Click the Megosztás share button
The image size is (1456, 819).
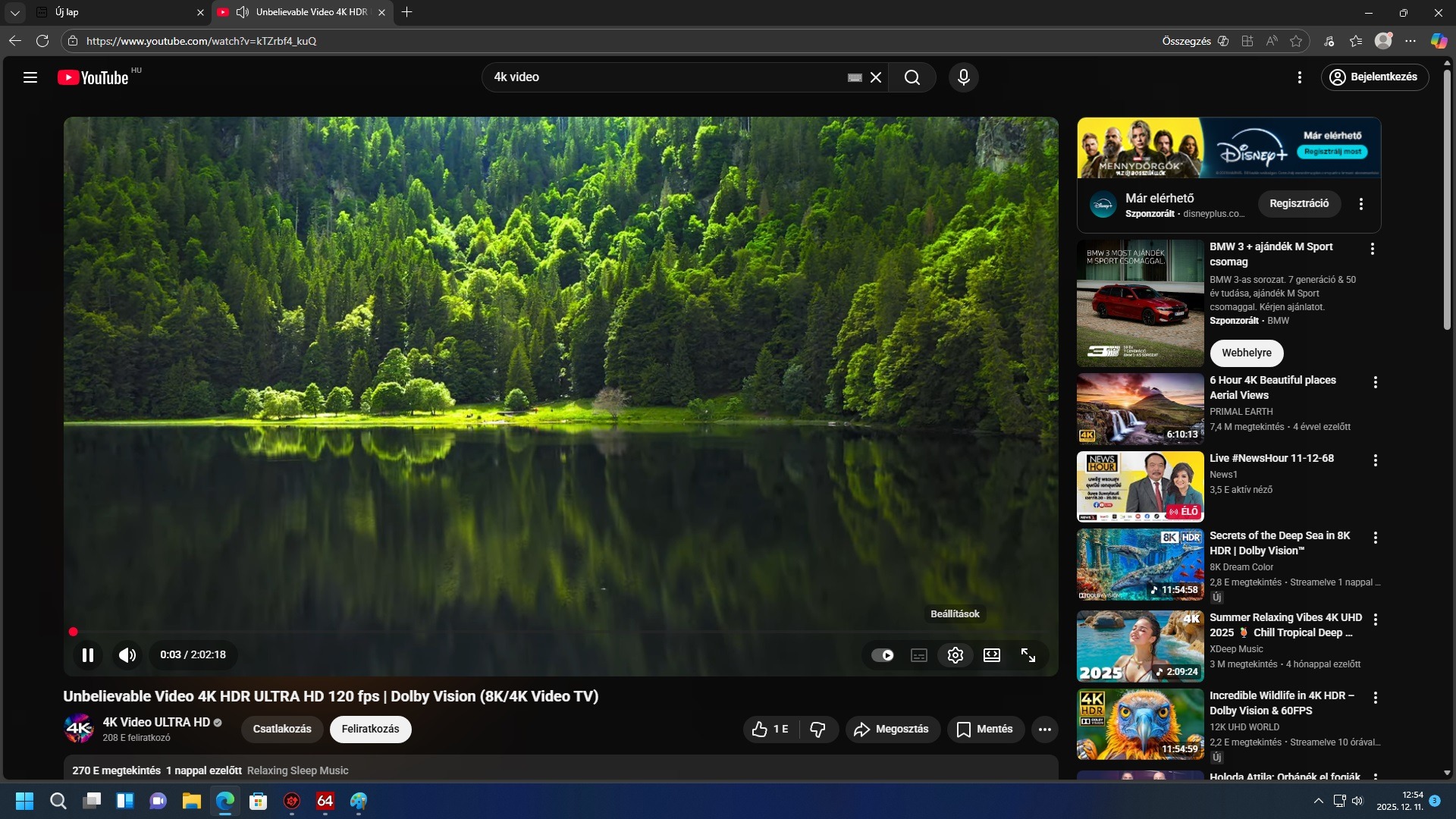893,730
